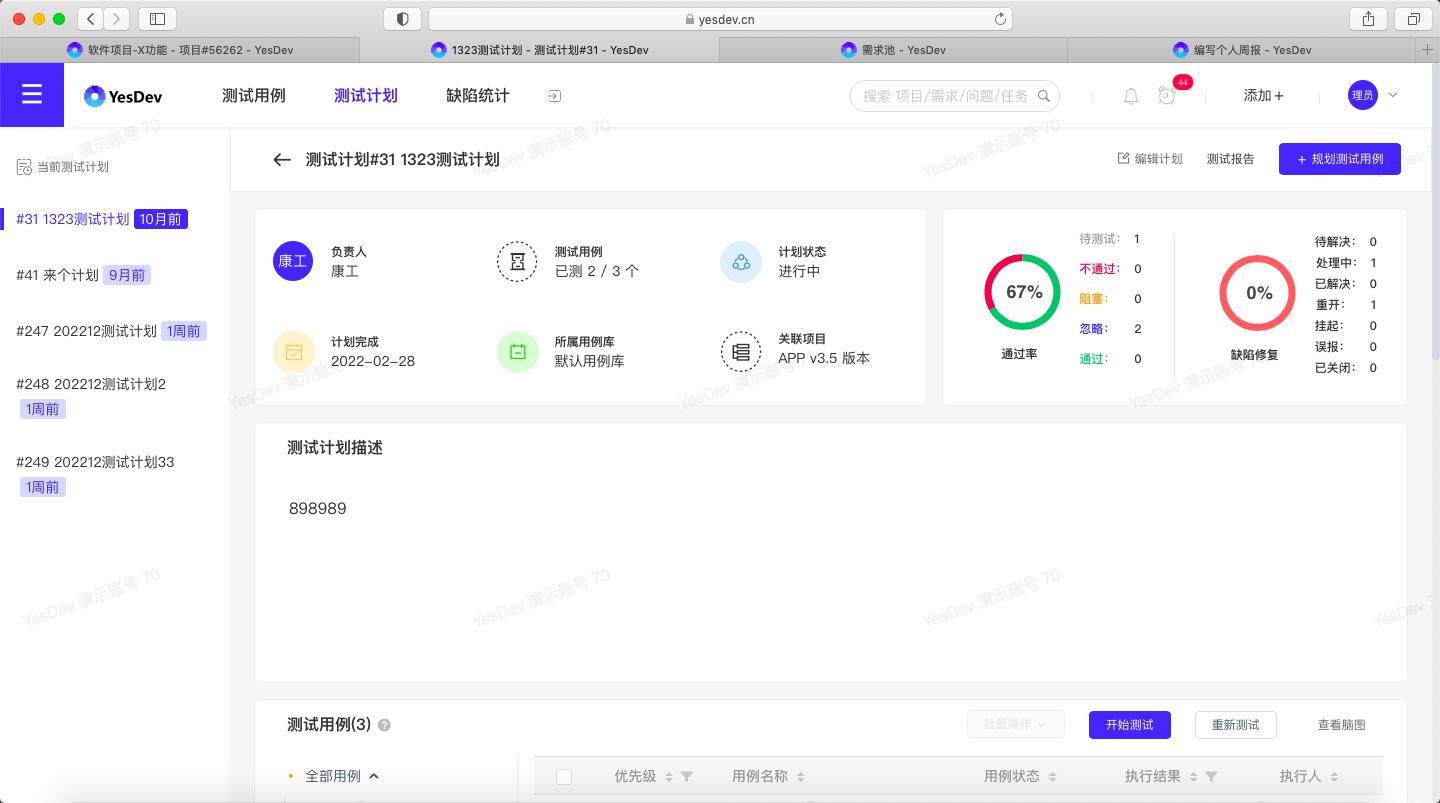The width and height of the screenshot is (1440, 803).
Task: Open the 批量操作 dropdown
Action: click(x=1016, y=724)
